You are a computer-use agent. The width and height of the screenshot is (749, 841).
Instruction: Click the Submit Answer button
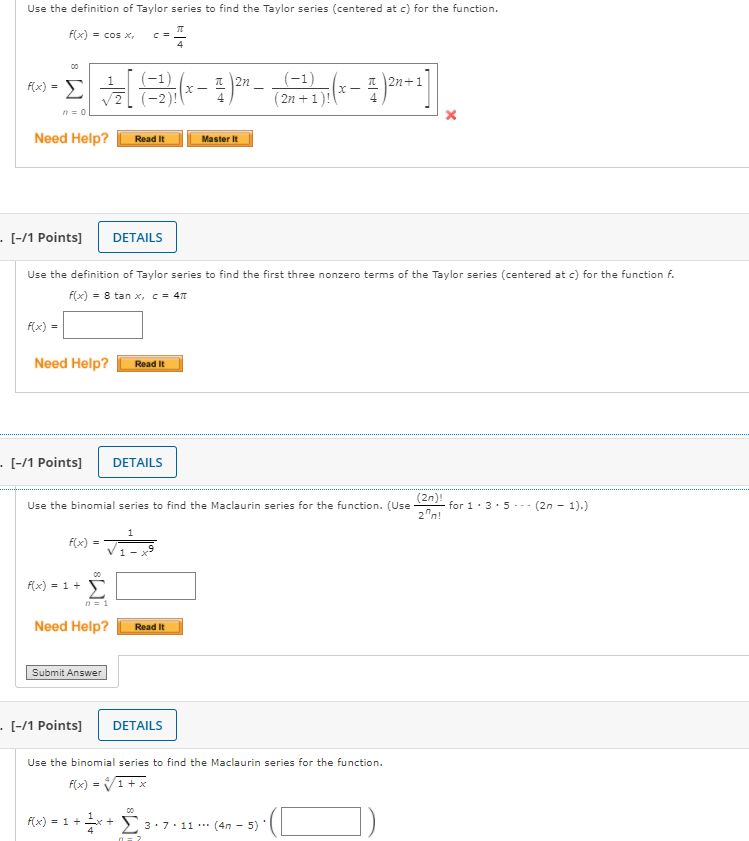(67, 672)
